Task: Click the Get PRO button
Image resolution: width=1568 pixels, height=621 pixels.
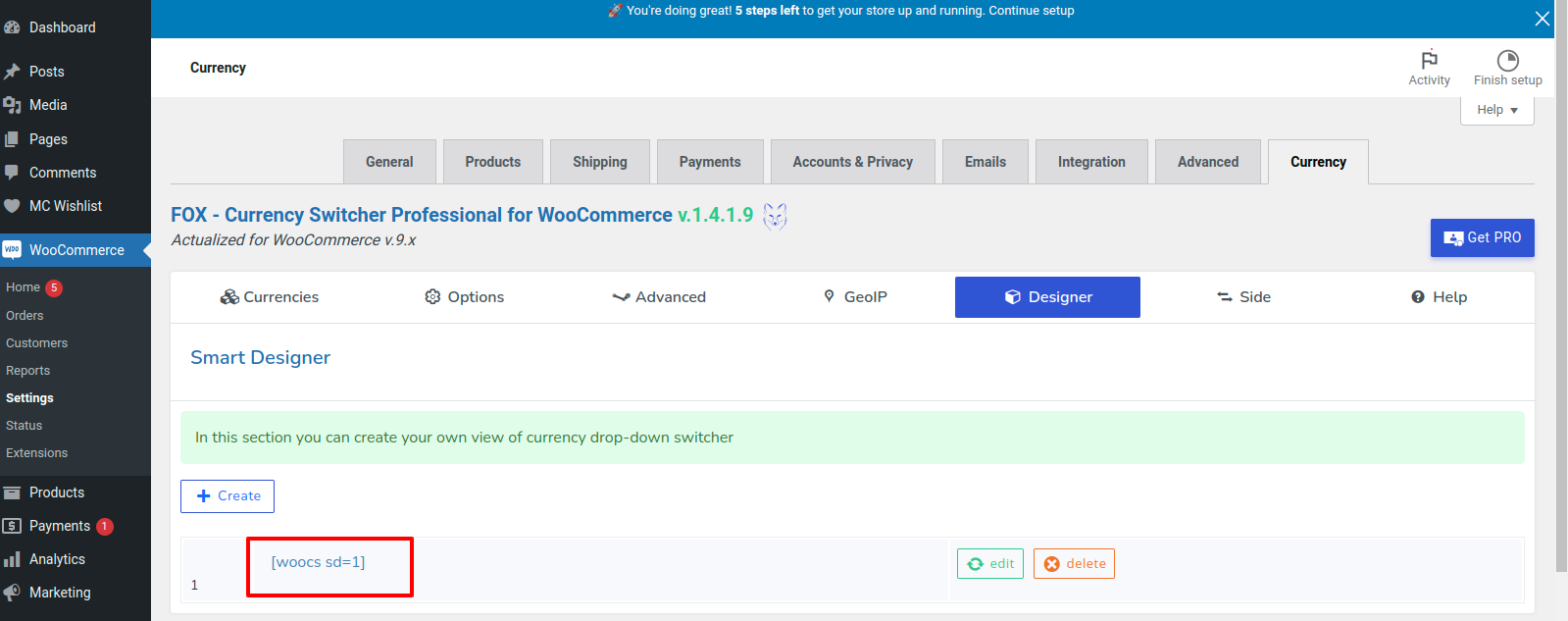Action: point(1482,237)
